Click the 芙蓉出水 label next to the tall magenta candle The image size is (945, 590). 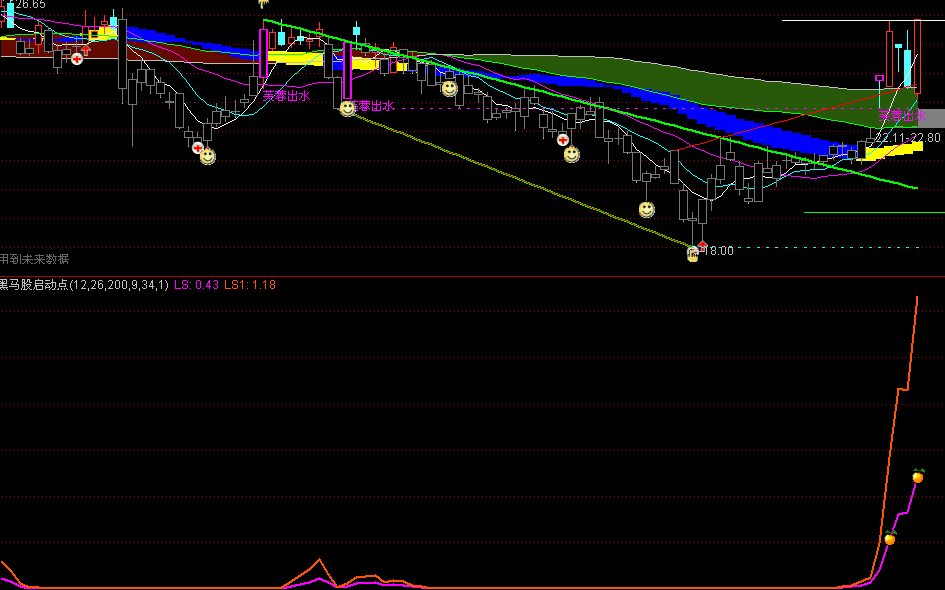point(286,95)
